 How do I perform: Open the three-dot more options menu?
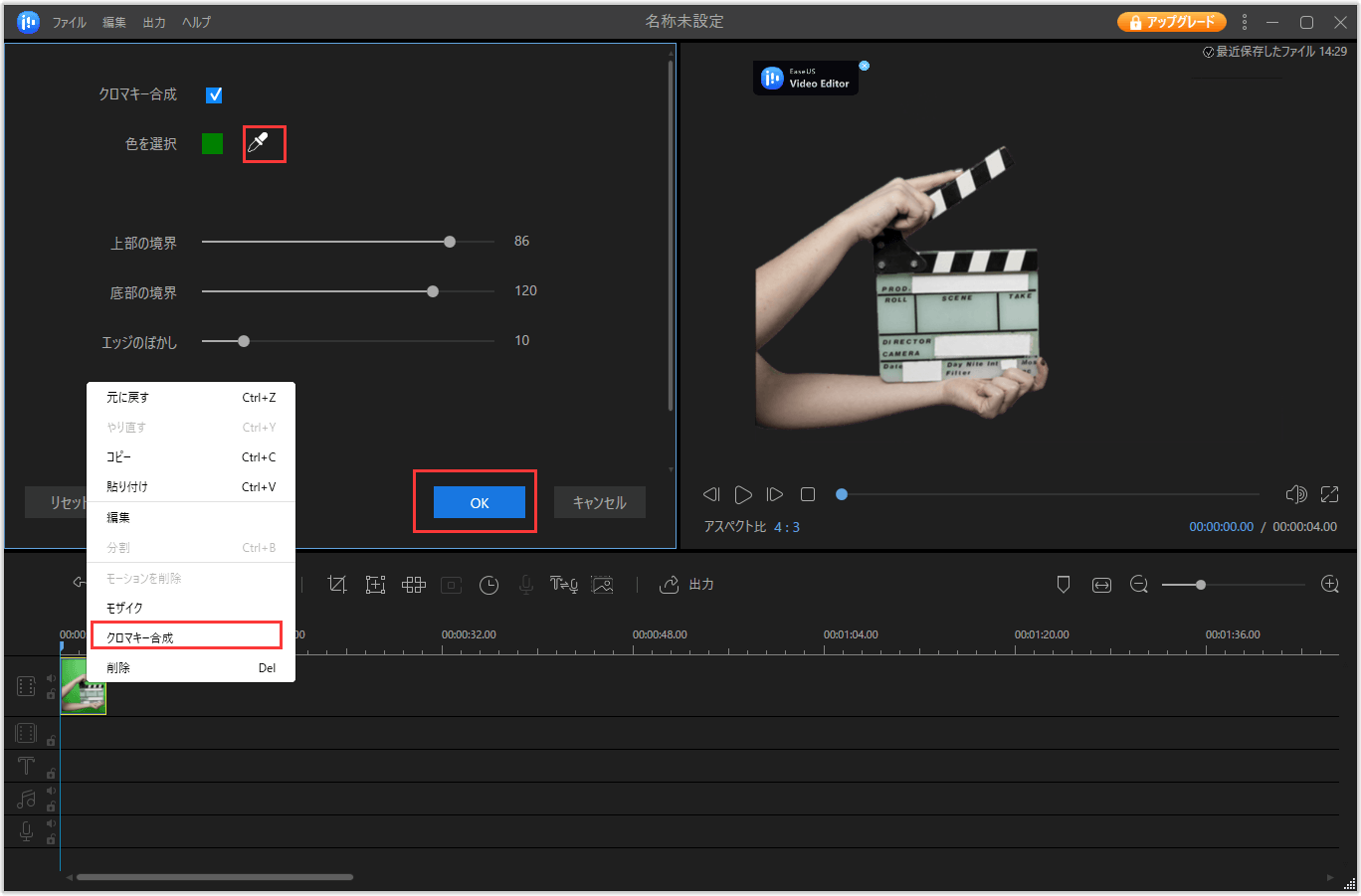click(x=1244, y=22)
